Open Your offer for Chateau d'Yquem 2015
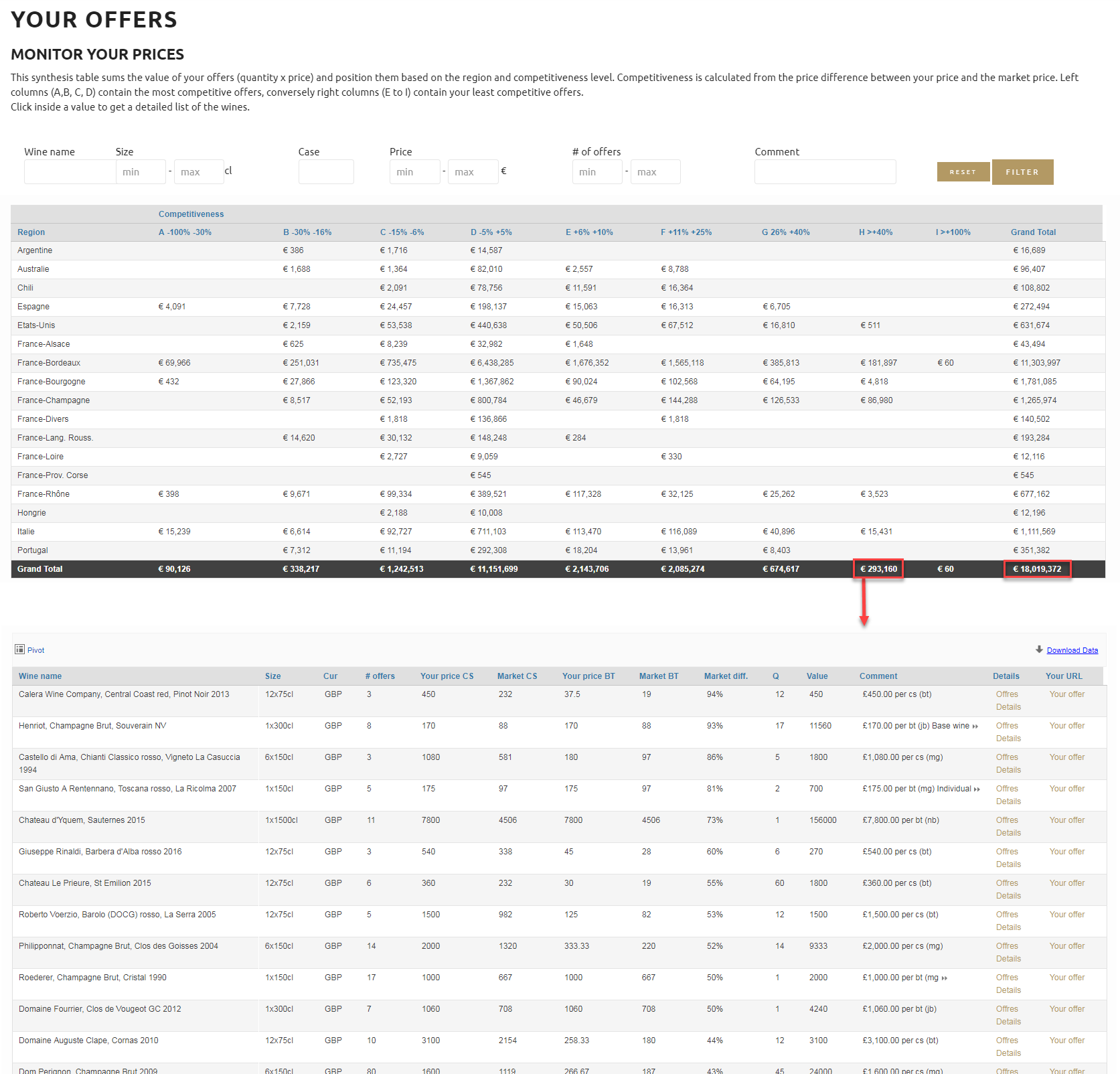The image size is (1120, 1074). pyautogui.click(x=1067, y=821)
